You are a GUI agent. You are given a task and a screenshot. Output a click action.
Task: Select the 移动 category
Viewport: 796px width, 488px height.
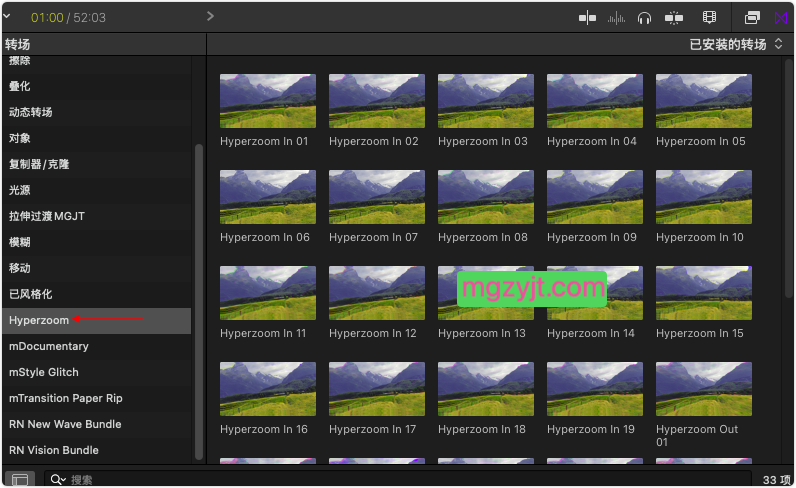tap(96, 268)
